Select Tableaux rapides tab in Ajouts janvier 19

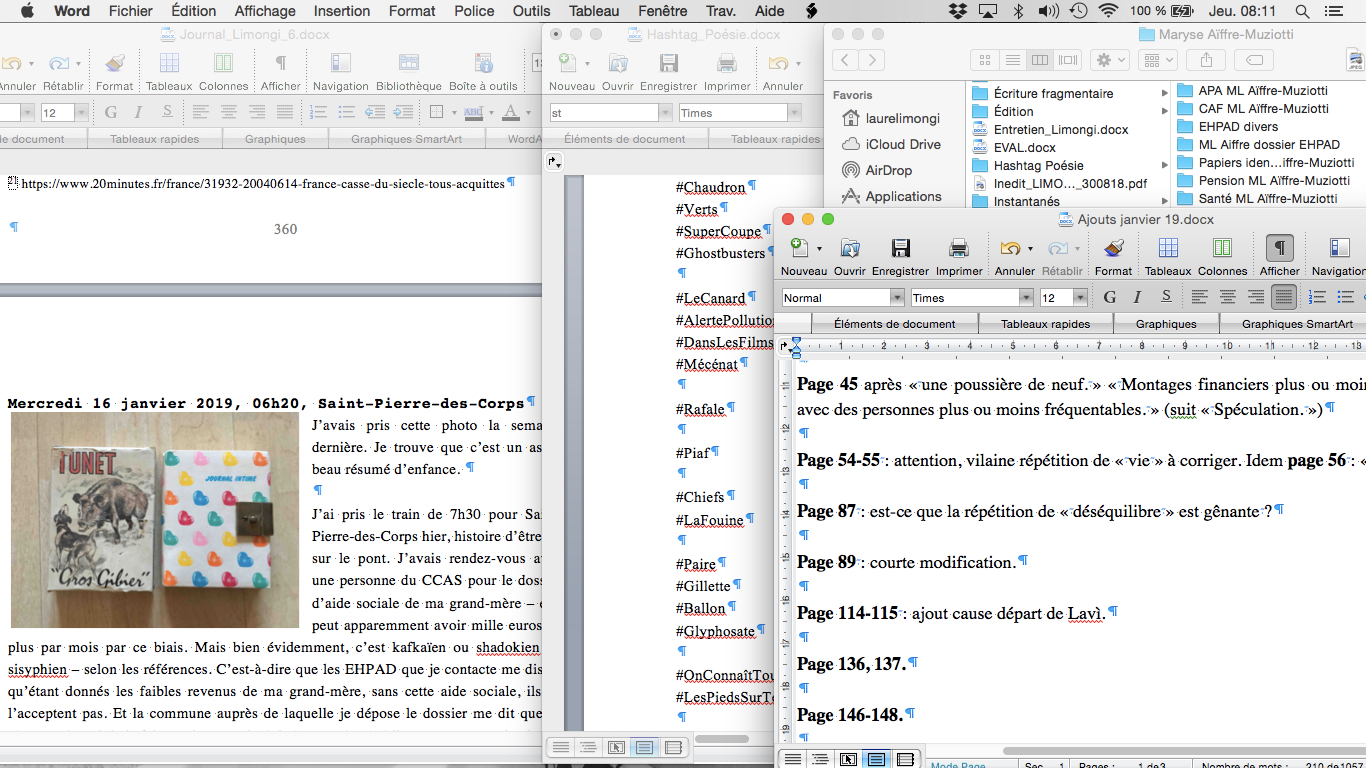1044,324
